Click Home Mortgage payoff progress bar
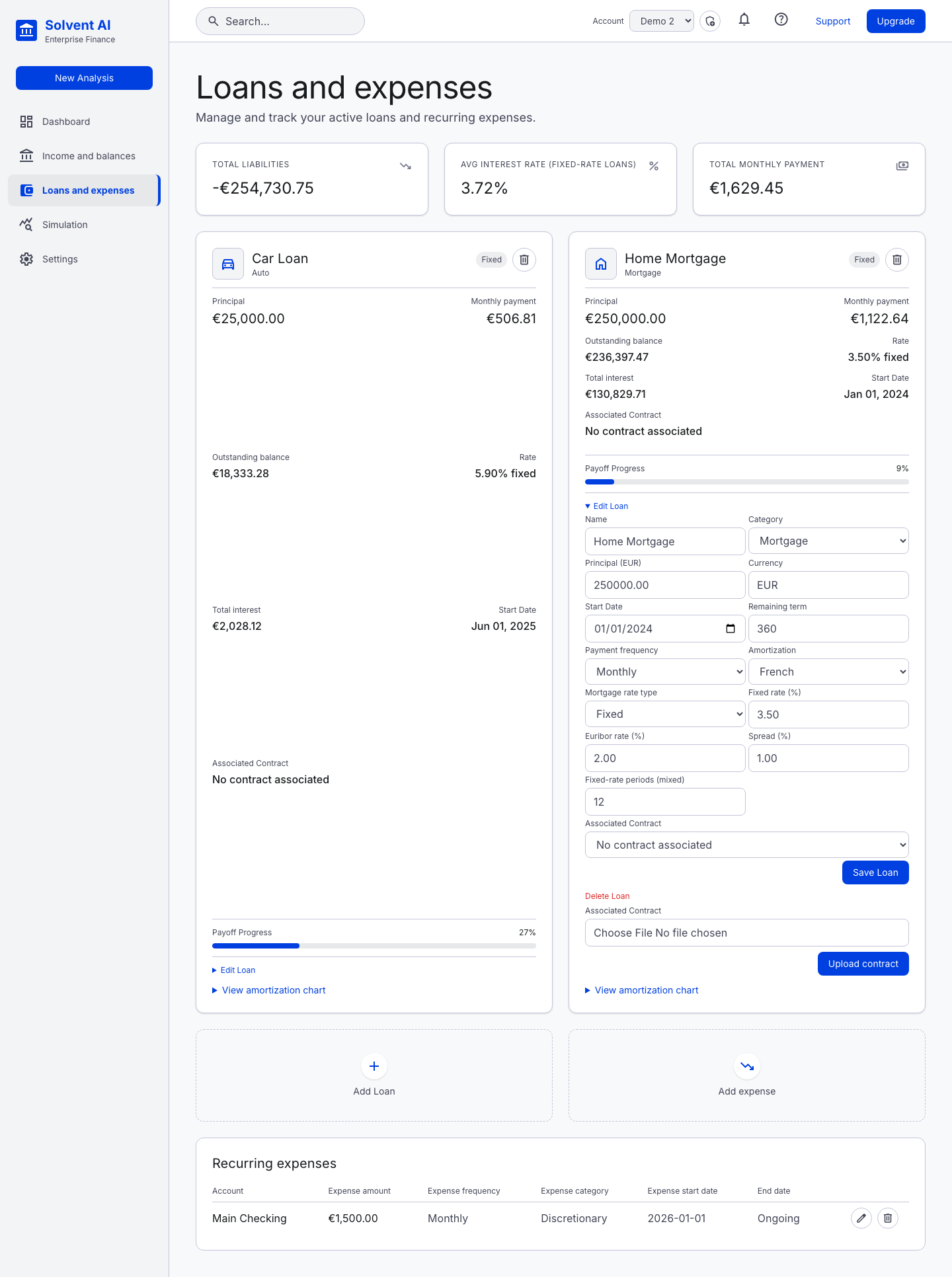 (747, 482)
